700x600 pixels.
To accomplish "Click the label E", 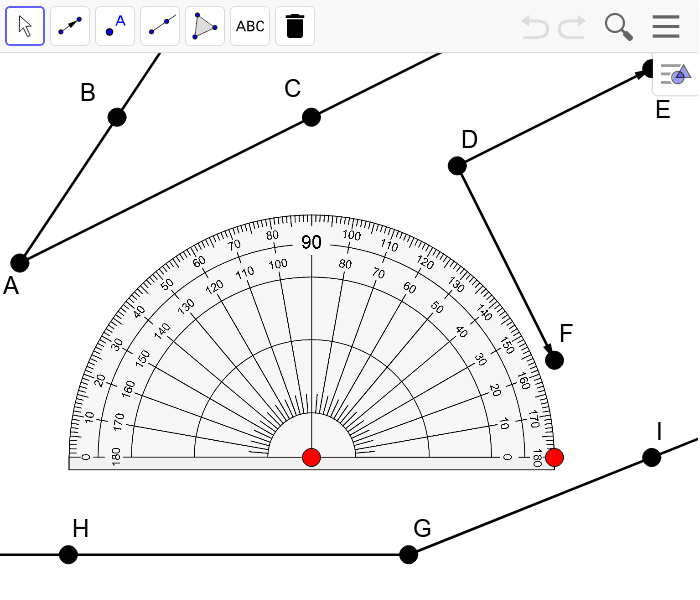I will (663, 110).
